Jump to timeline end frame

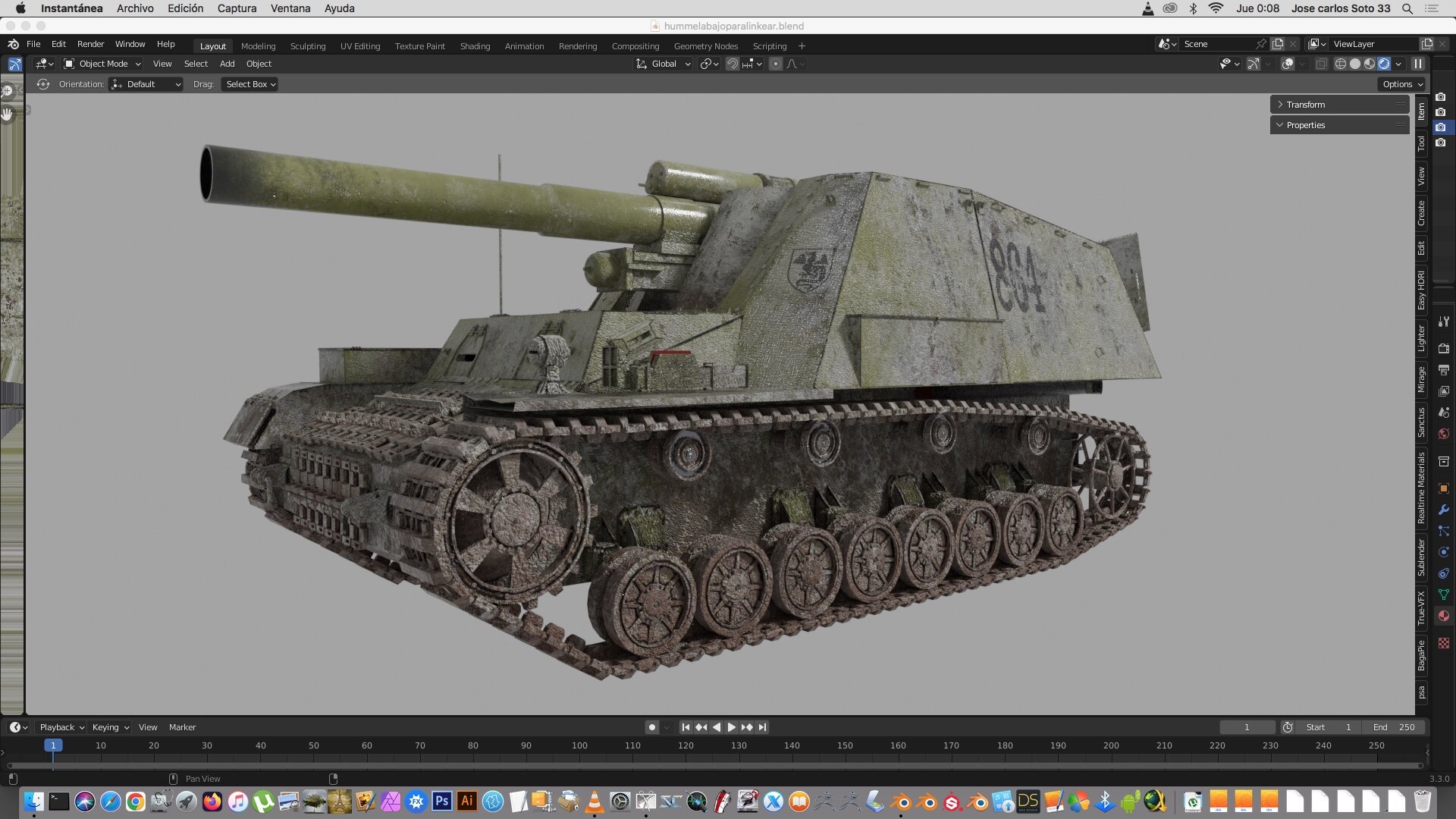tap(762, 727)
